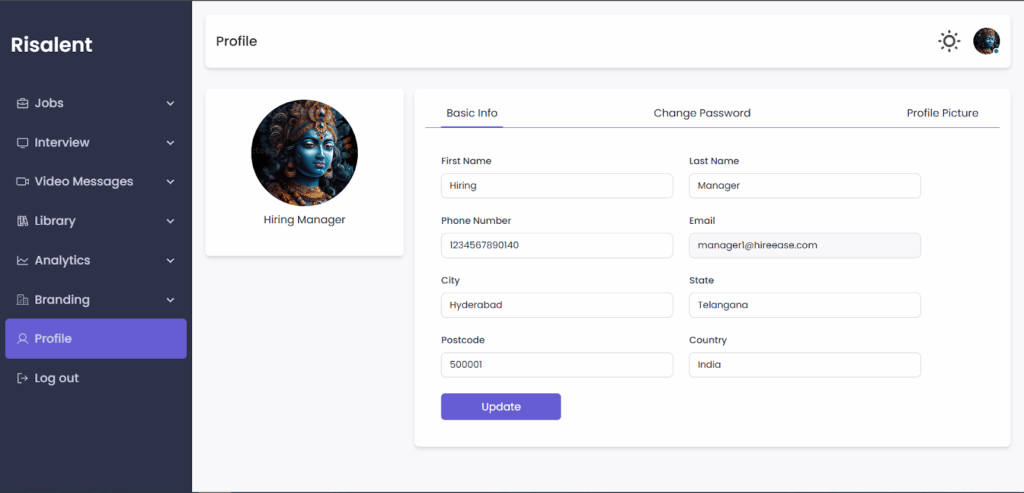The width and height of the screenshot is (1024, 493).
Task: Click the Library books icon
Action: tap(23, 221)
